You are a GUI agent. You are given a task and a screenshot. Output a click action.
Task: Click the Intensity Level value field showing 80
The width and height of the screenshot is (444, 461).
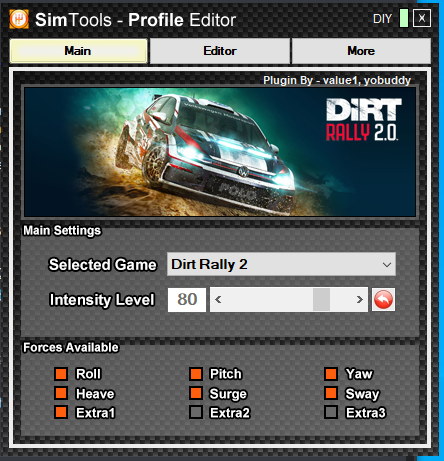tap(187, 300)
